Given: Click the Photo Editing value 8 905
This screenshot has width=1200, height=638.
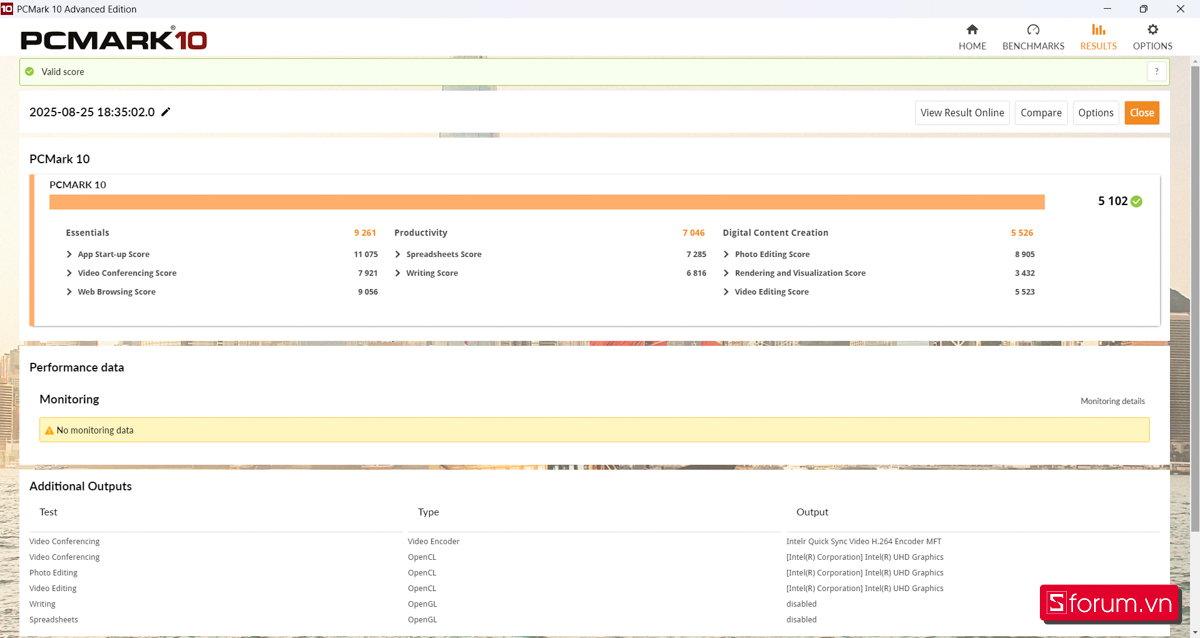Looking at the screenshot, I should (x=1024, y=254).
